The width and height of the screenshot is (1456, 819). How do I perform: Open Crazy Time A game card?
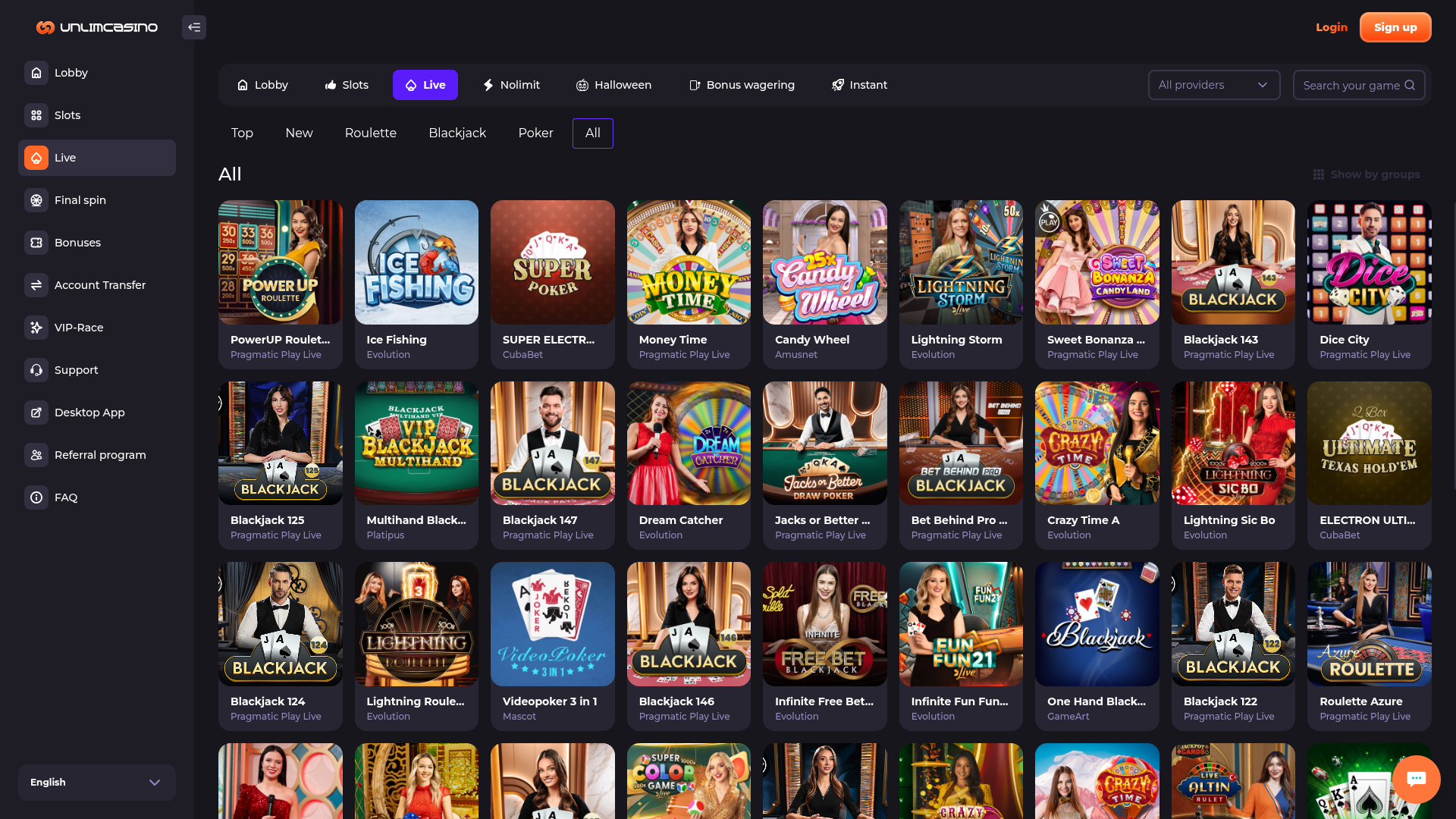pos(1097,466)
